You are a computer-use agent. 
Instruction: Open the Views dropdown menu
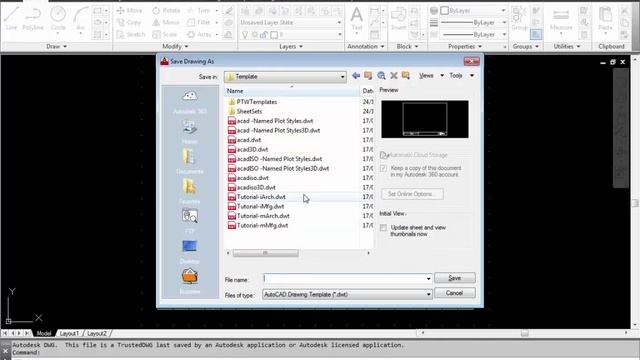pyautogui.click(x=431, y=76)
